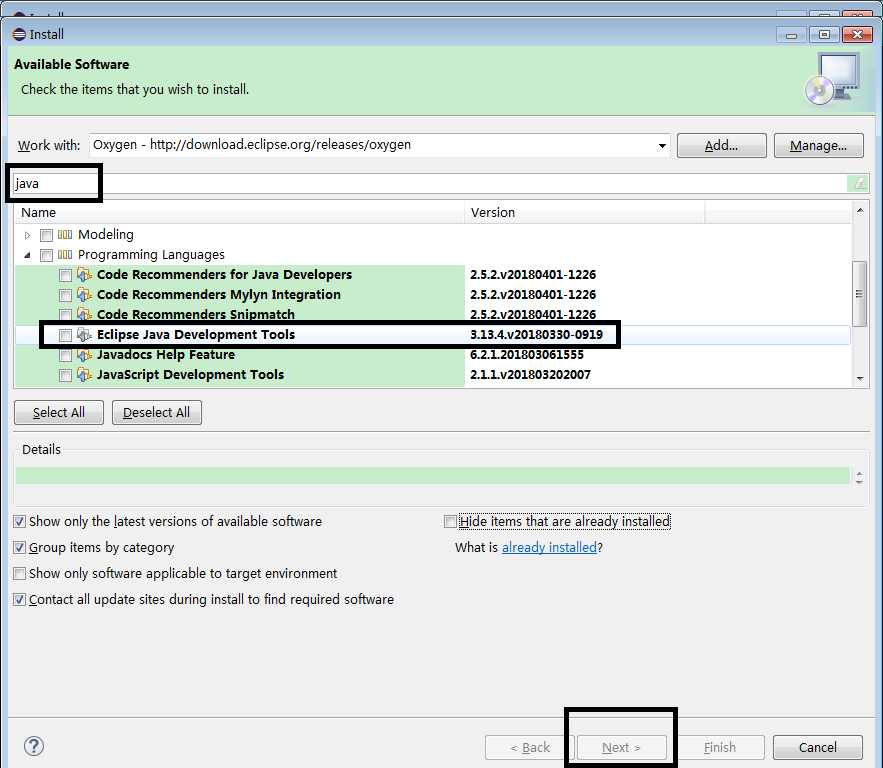
Task: Open the Work with repository dropdown
Action: point(661,144)
